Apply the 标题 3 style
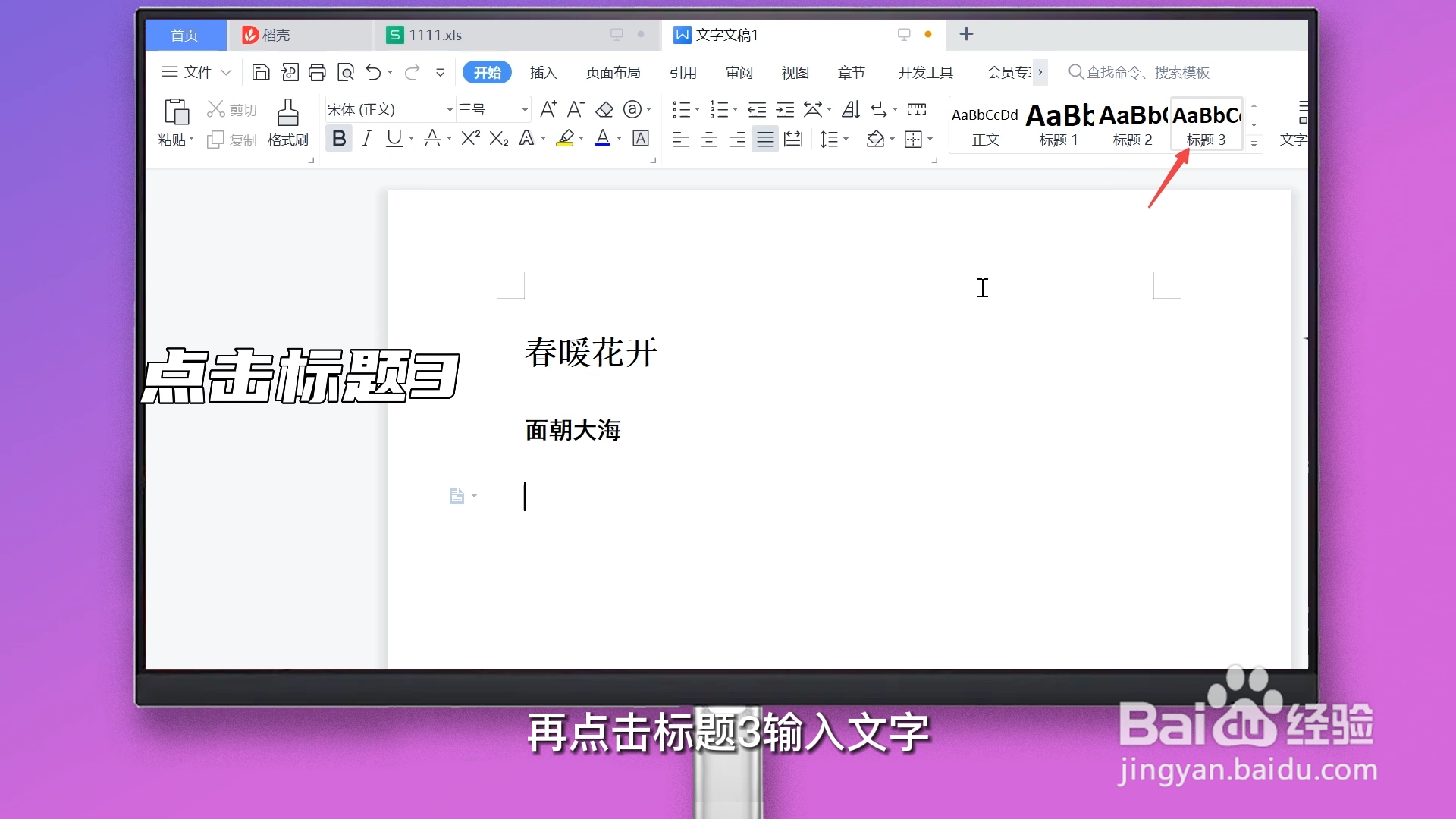 coord(1206,125)
